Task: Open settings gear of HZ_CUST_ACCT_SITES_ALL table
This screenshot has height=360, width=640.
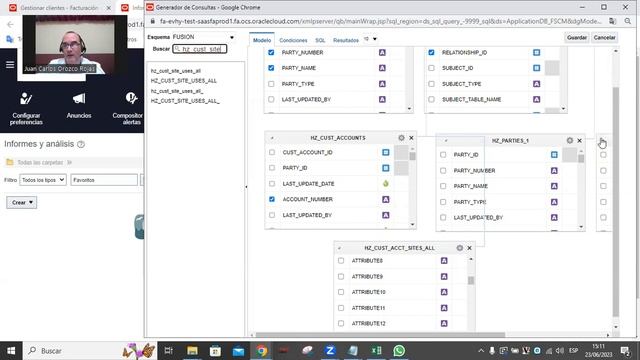Action: [460, 248]
